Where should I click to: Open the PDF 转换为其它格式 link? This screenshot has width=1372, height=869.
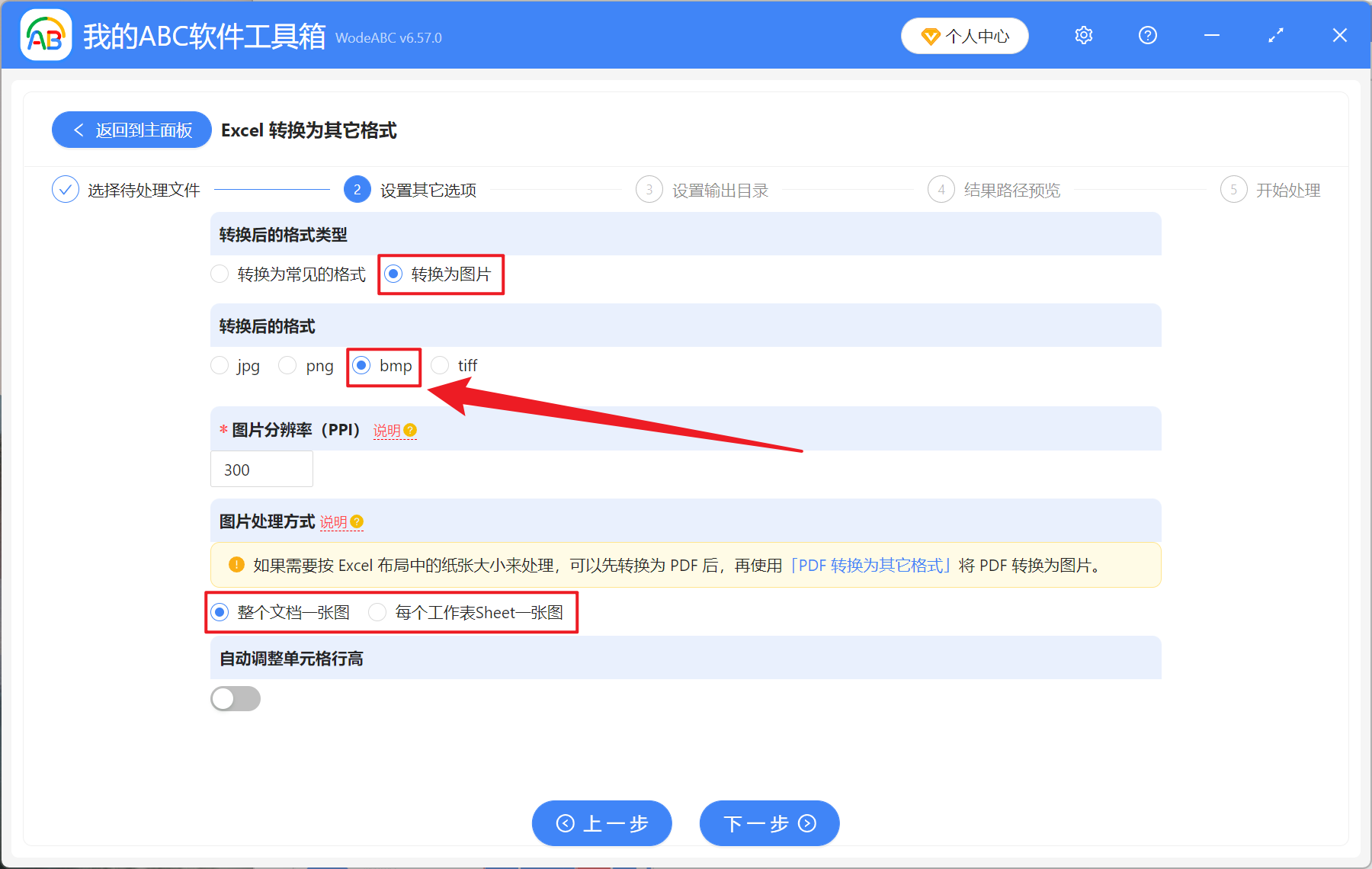(x=870, y=566)
